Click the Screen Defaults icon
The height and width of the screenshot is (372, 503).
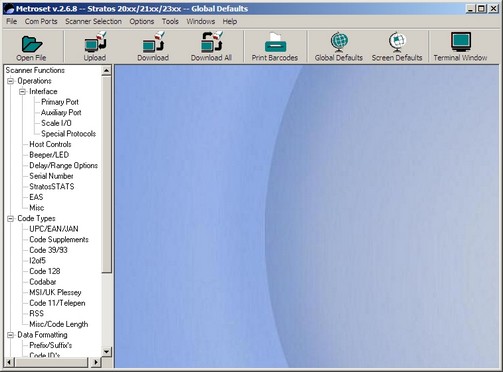point(397,42)
